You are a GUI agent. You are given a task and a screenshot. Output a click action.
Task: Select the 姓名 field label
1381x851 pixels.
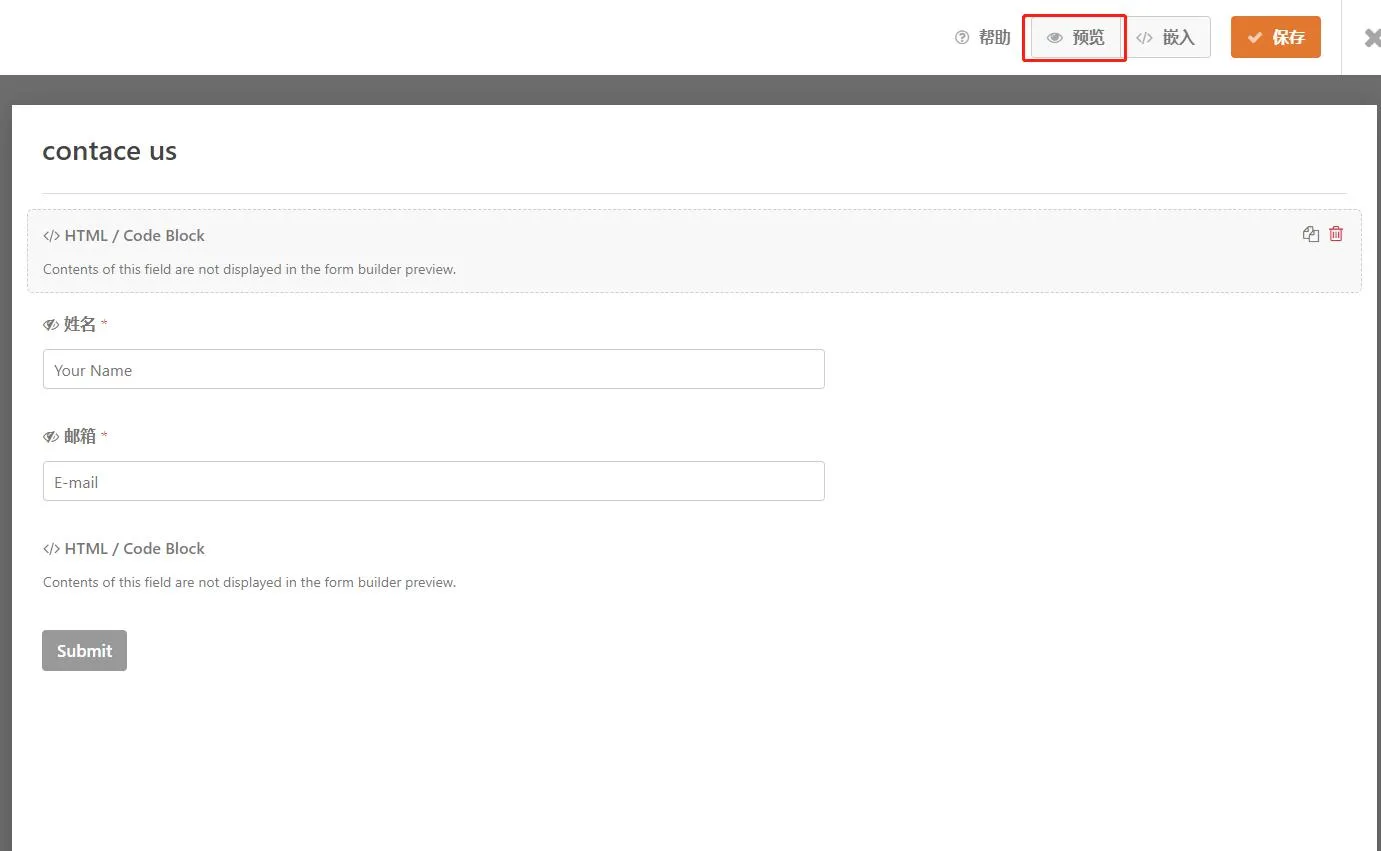[80, 324]
